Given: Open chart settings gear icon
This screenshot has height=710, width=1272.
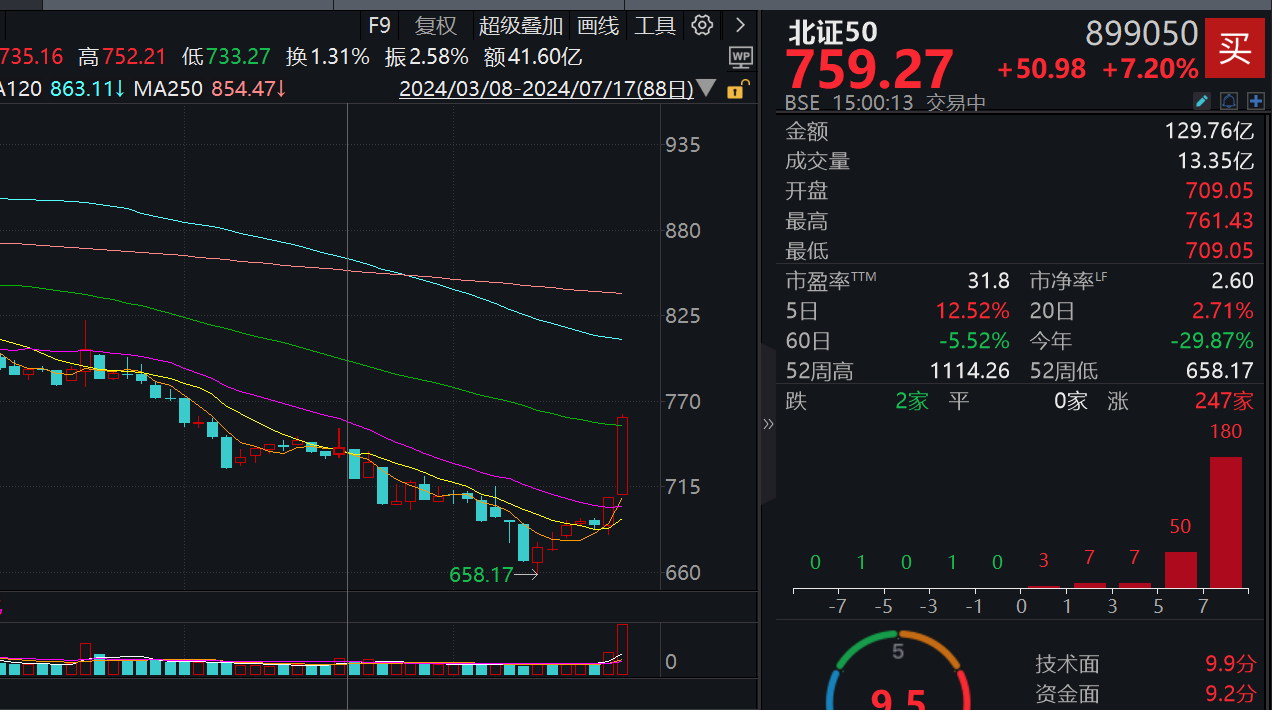Looking at the screenshot, I should point(702,25).
